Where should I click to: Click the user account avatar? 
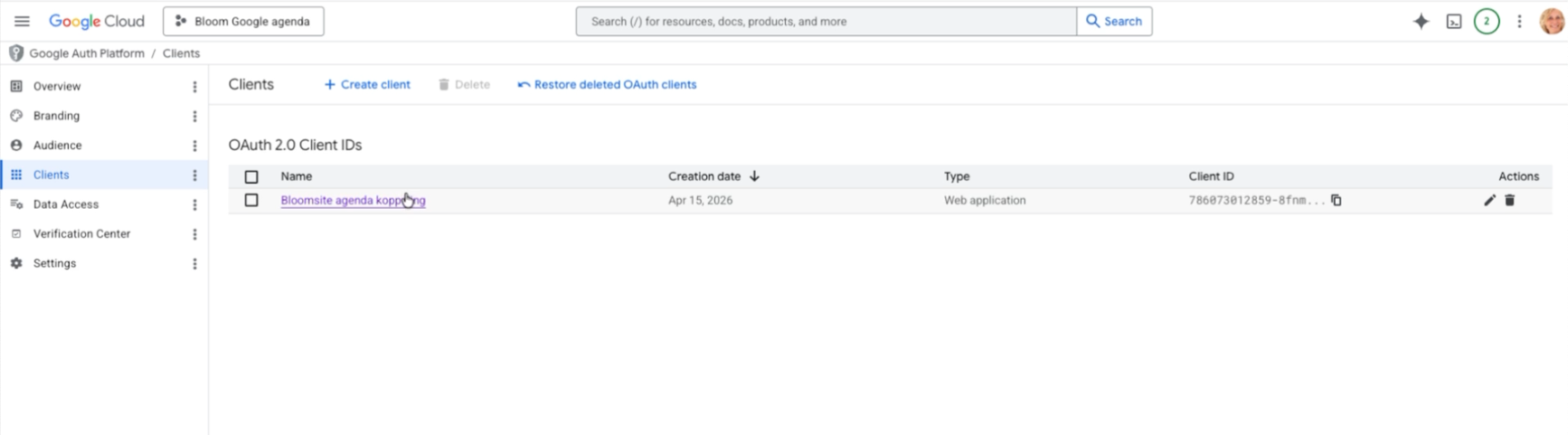pyautogui.click(x=1552, y=22)
